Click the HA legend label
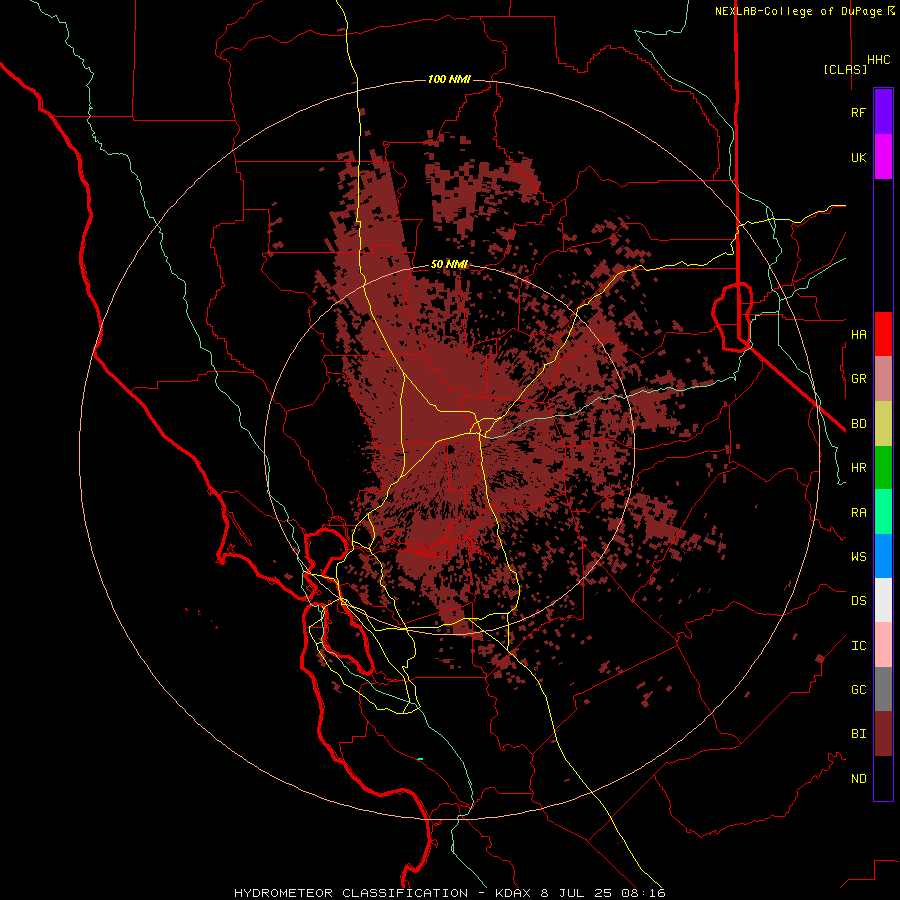 pyautogui.click(x=858, y=335)
